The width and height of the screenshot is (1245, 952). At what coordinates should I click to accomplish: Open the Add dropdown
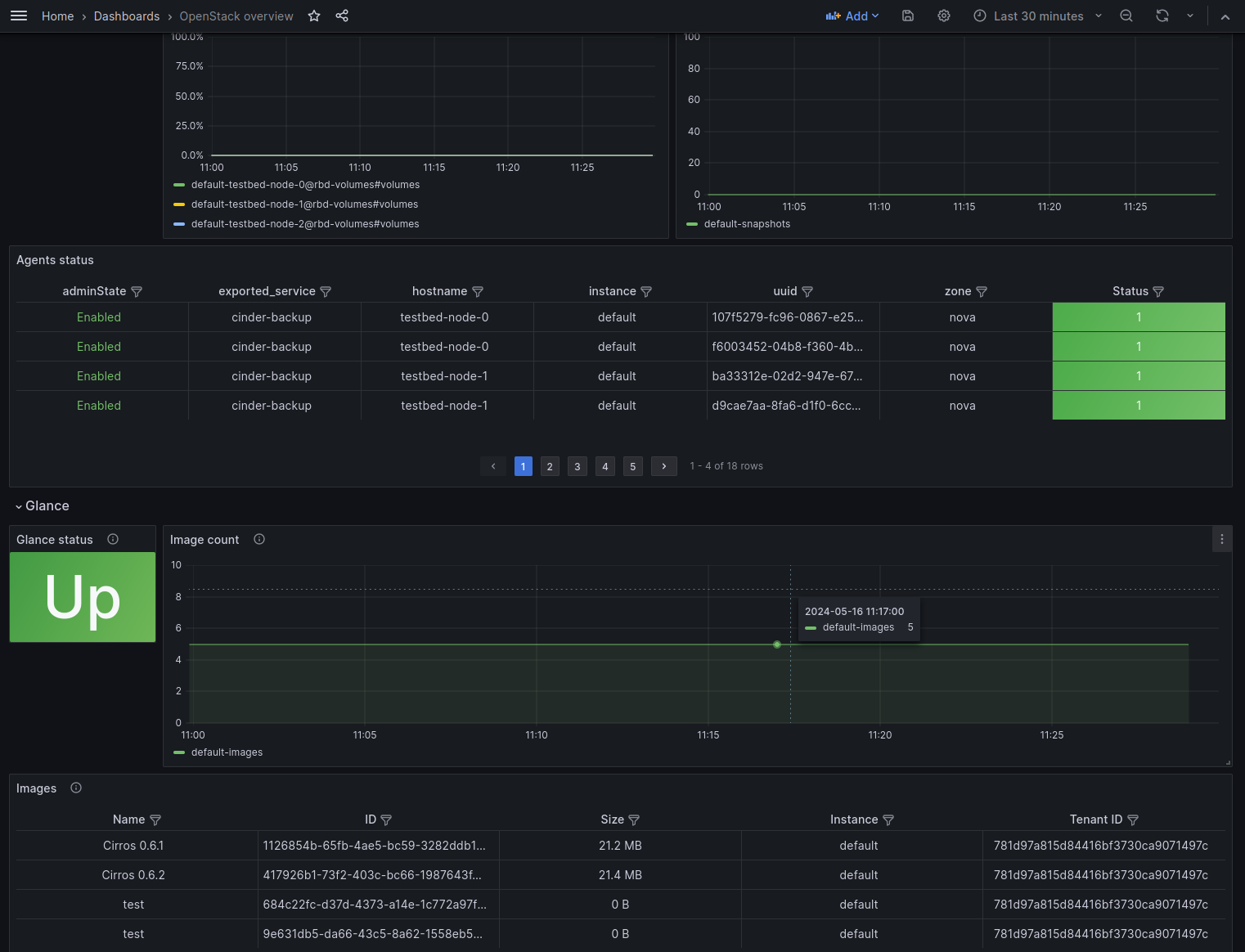(x=852, y=16)
